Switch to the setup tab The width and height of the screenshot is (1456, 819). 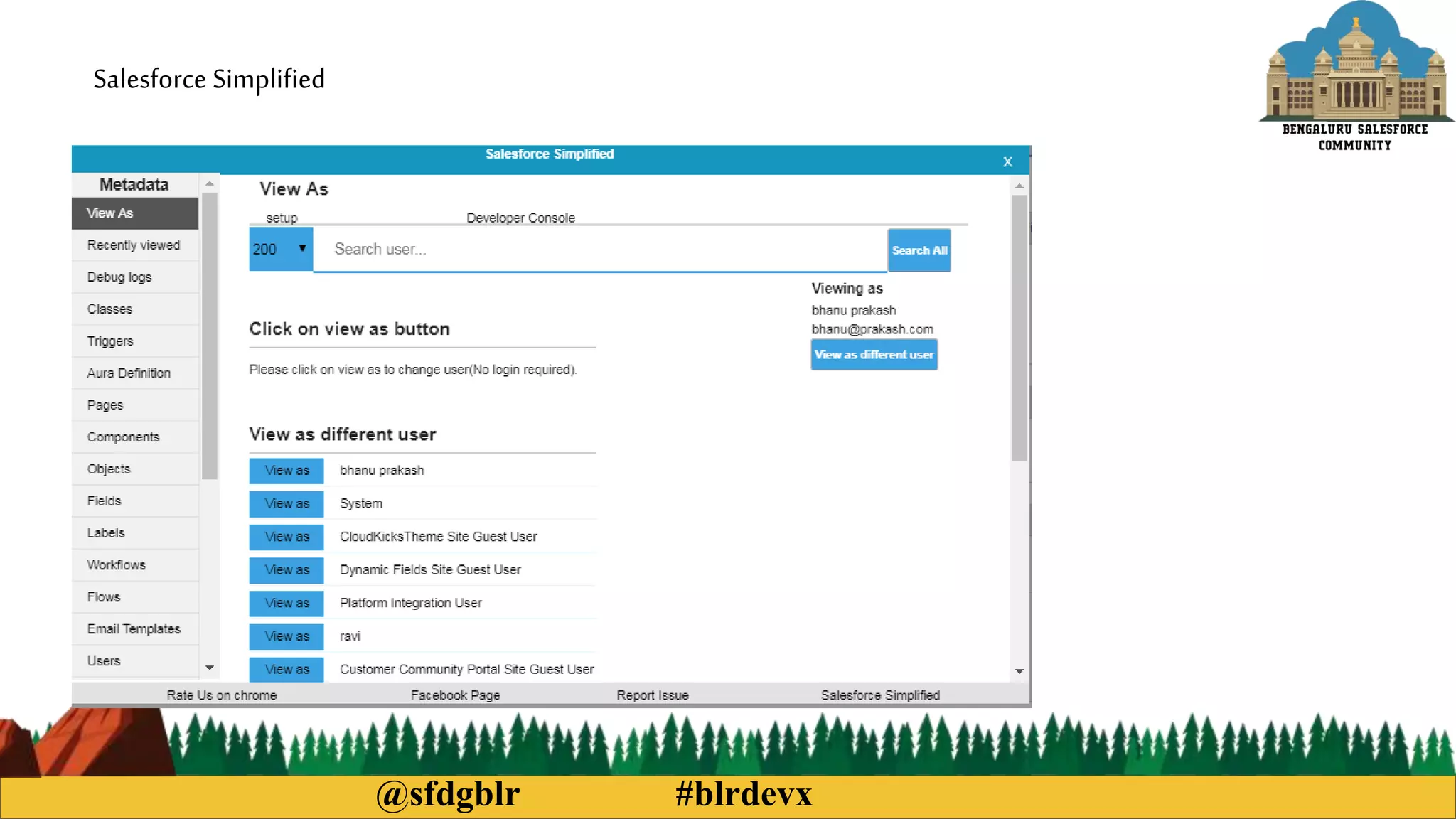[x=282, y=218]
